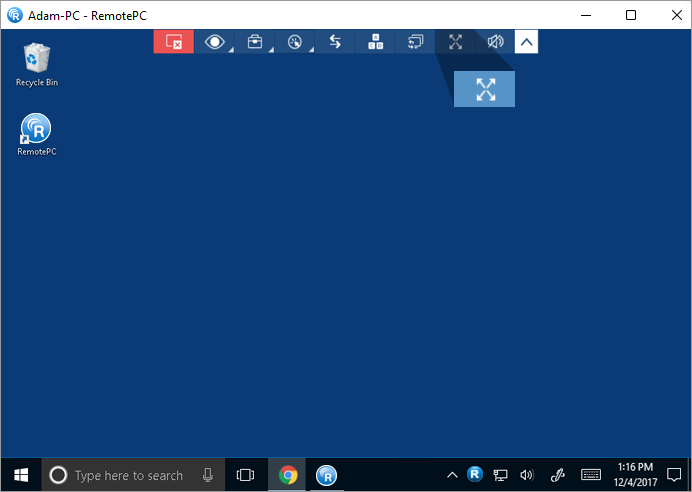Image resolution: width=692 pixels, height=492 pixels.
Task: Open the Windows Start menu
Action: tap(20, 475)
